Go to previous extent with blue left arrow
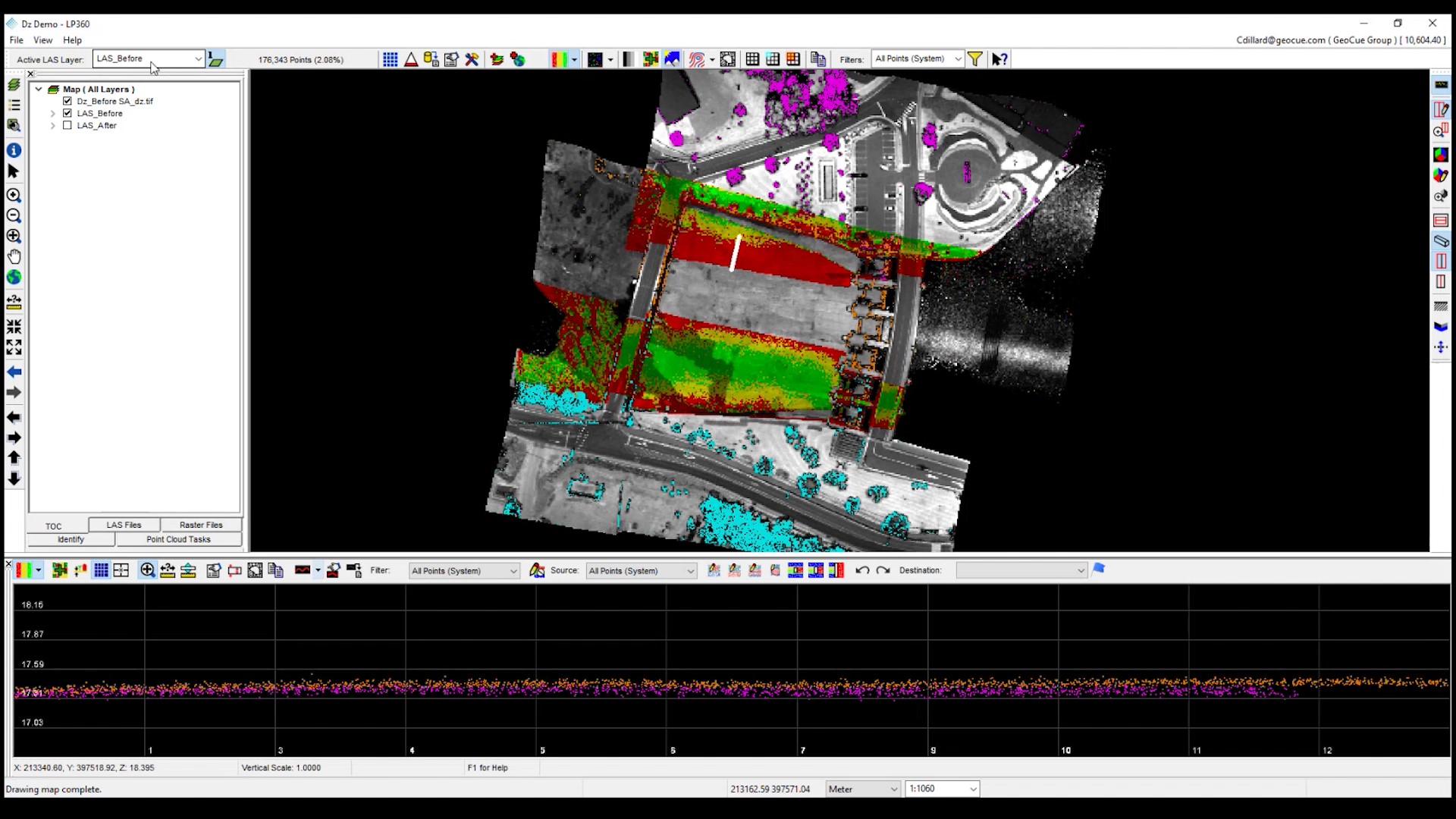1456x819 pixels. (14, 372)
